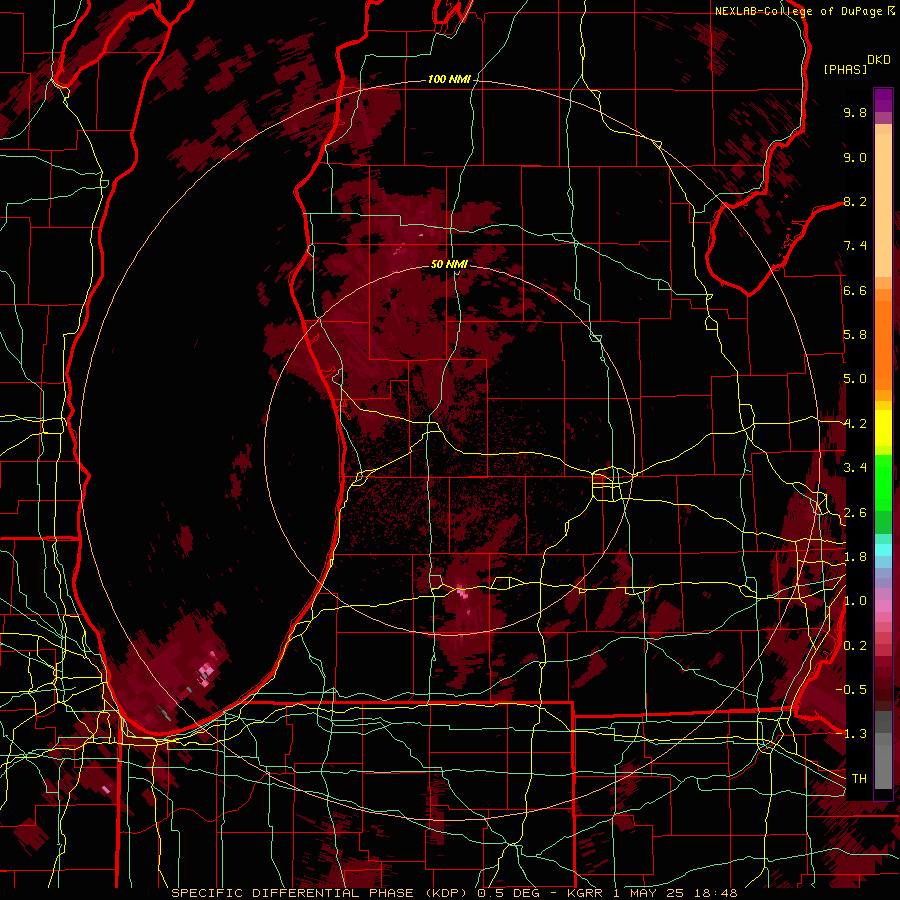Click the 2.6 scale value
The height and width of the screenshot is (900, 900).
click(x=855, y=513)
